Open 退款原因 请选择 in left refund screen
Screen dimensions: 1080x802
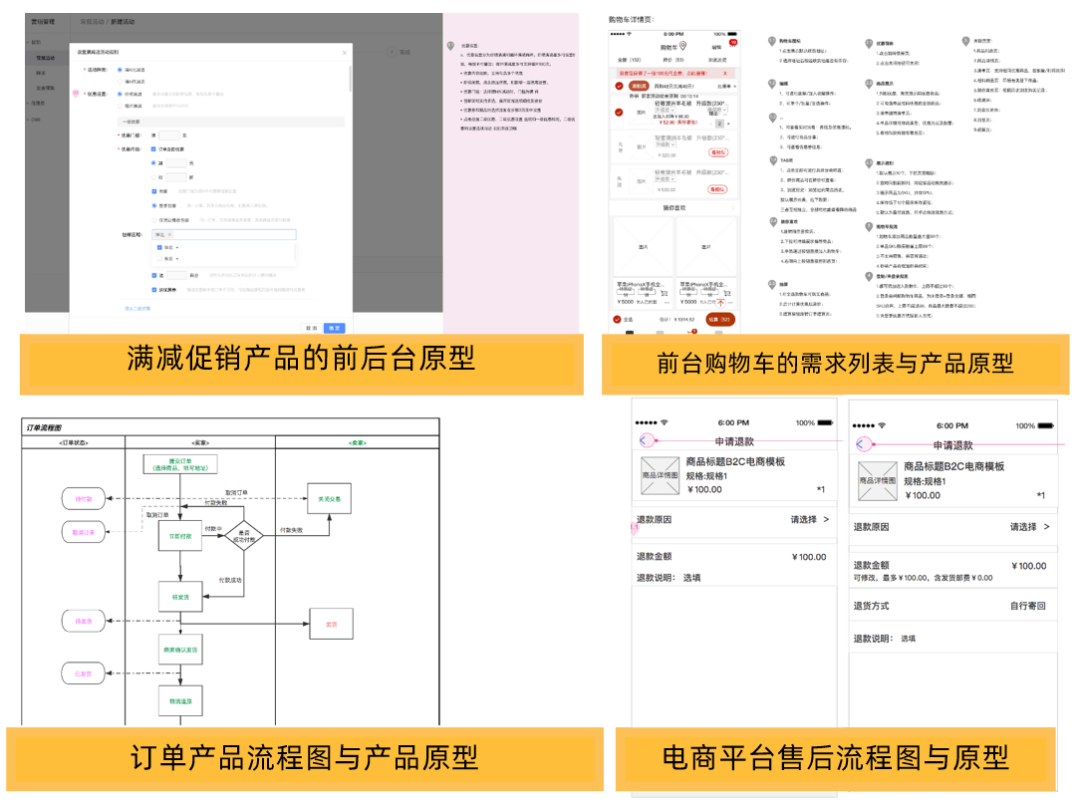click(x=810, y=520)
